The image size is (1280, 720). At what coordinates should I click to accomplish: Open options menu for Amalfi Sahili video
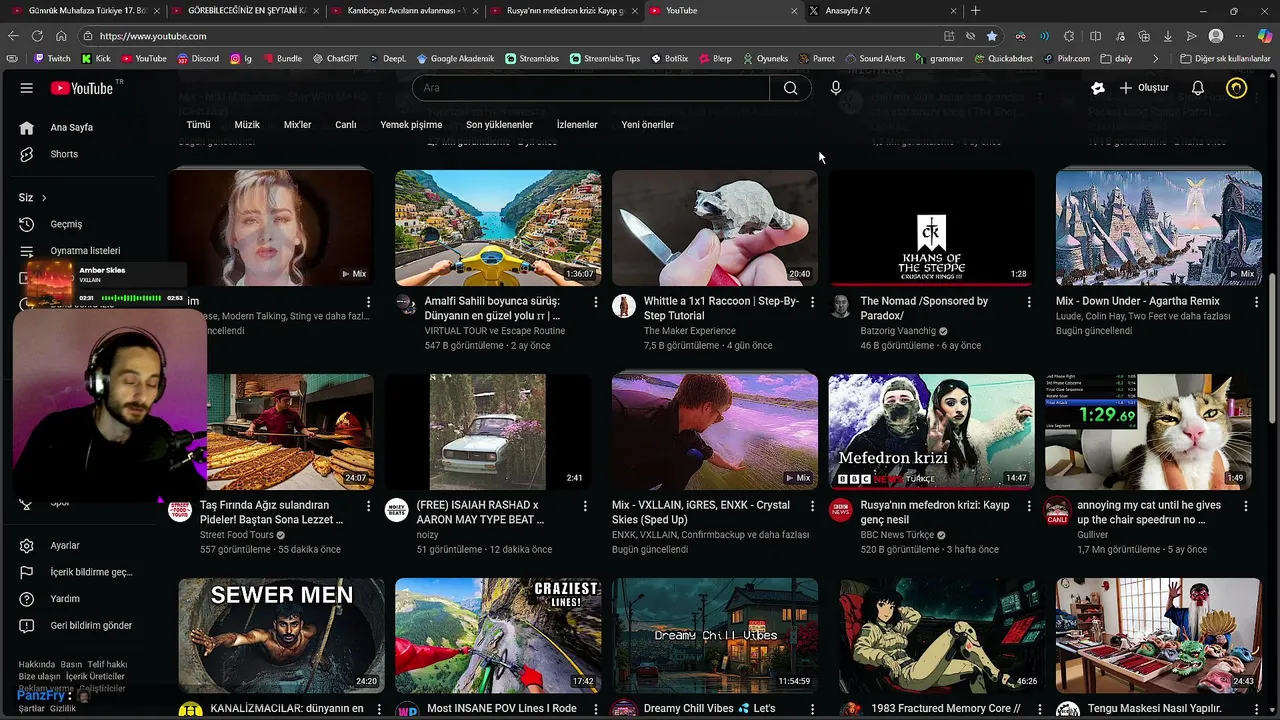click(596, 302)
